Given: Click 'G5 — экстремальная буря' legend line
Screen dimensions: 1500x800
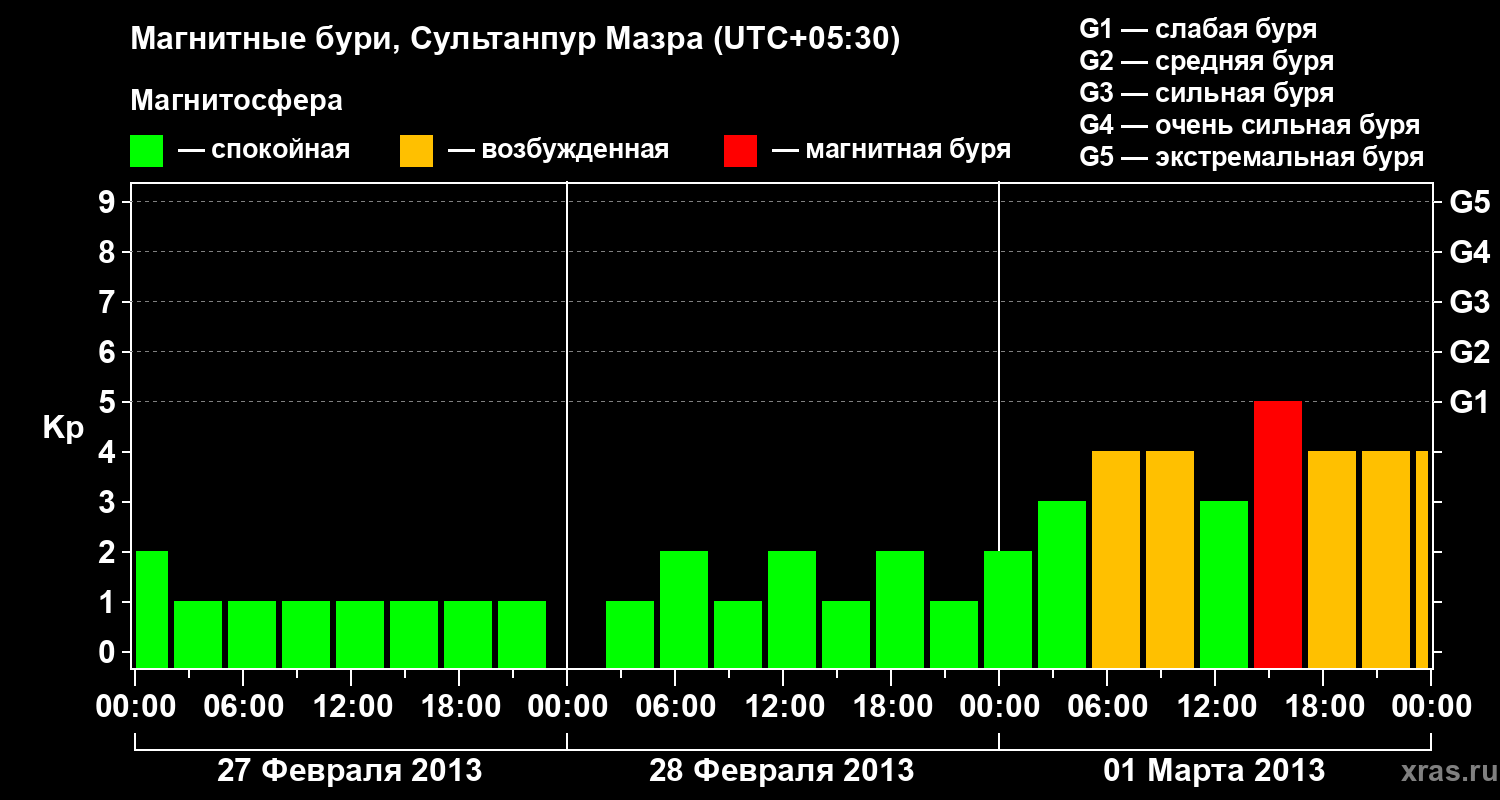Looking at the screenshot, I should (x=1252, y=157).
